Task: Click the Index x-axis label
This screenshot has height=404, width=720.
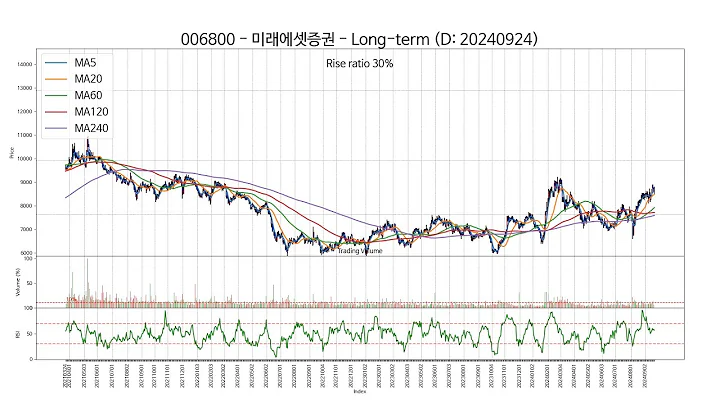Action: tap(360, 391)
